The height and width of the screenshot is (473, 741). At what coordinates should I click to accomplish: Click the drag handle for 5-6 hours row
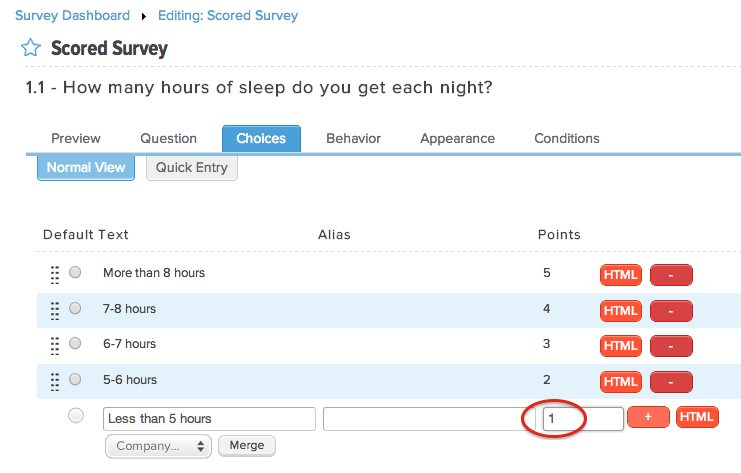click(55, 382)
